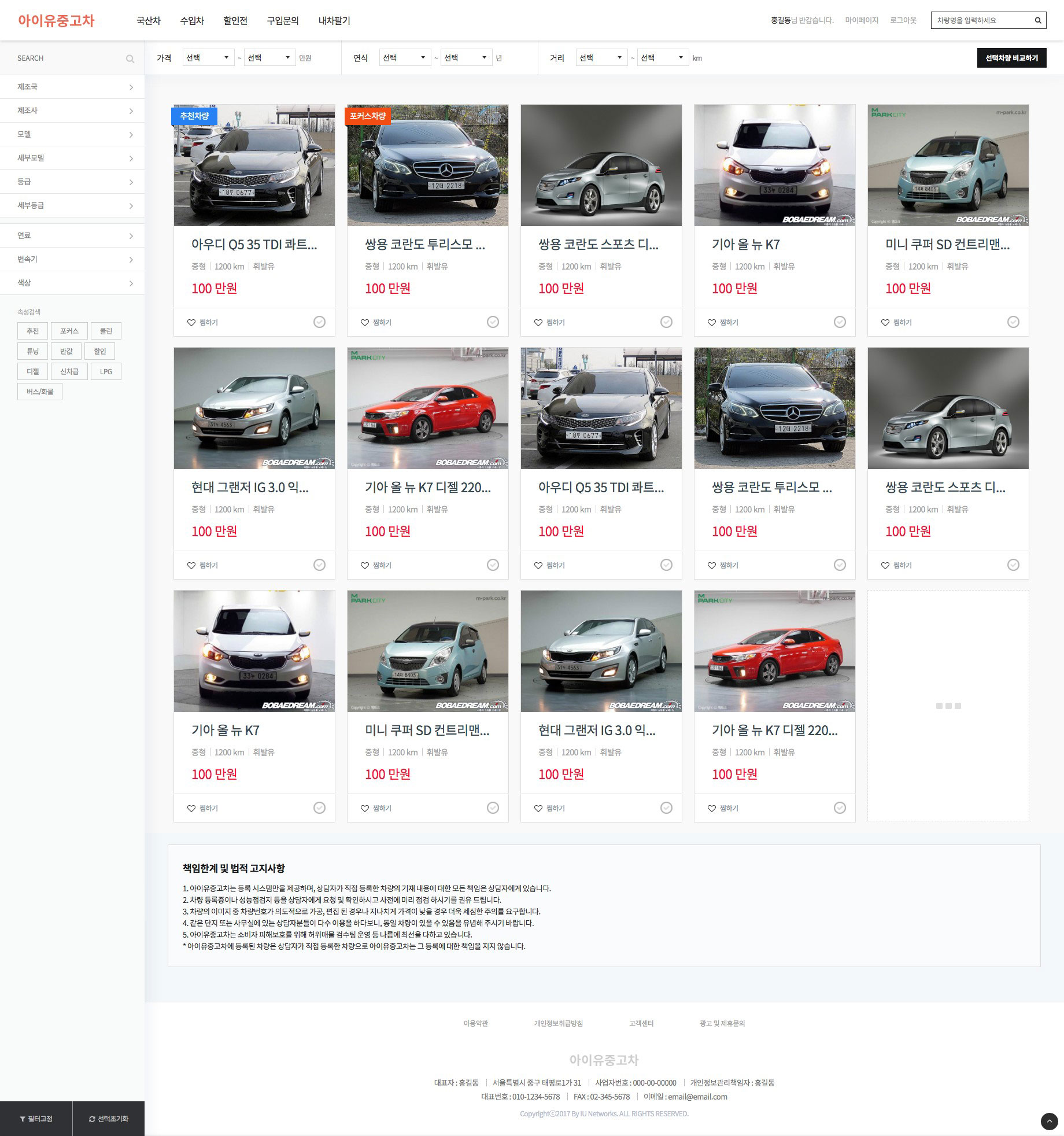Screen dimensions: 1064x1136
Task: Open the 추천차량 아우디 Q5 car thumbnail
Action: tap(254, 165)
